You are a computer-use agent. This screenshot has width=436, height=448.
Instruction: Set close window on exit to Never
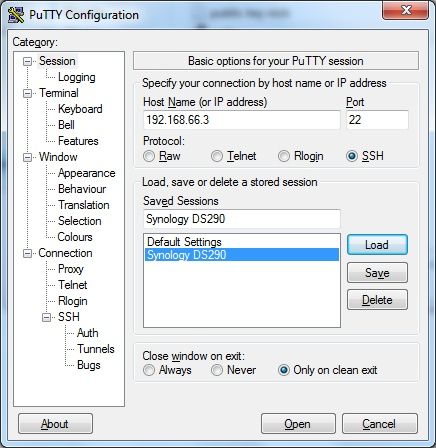(217, 370)
